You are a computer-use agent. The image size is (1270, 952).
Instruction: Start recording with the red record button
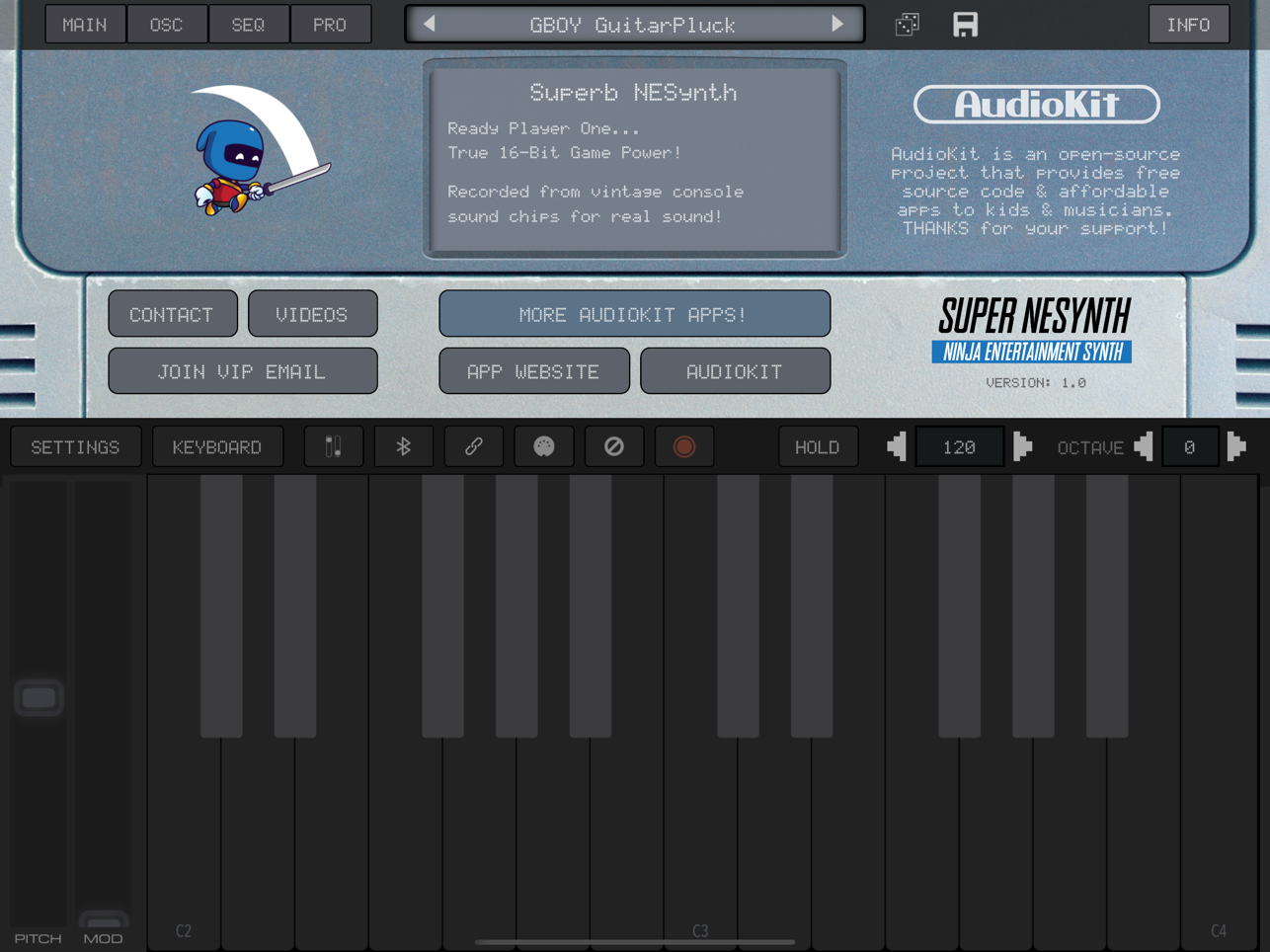[x=684, y=447]
